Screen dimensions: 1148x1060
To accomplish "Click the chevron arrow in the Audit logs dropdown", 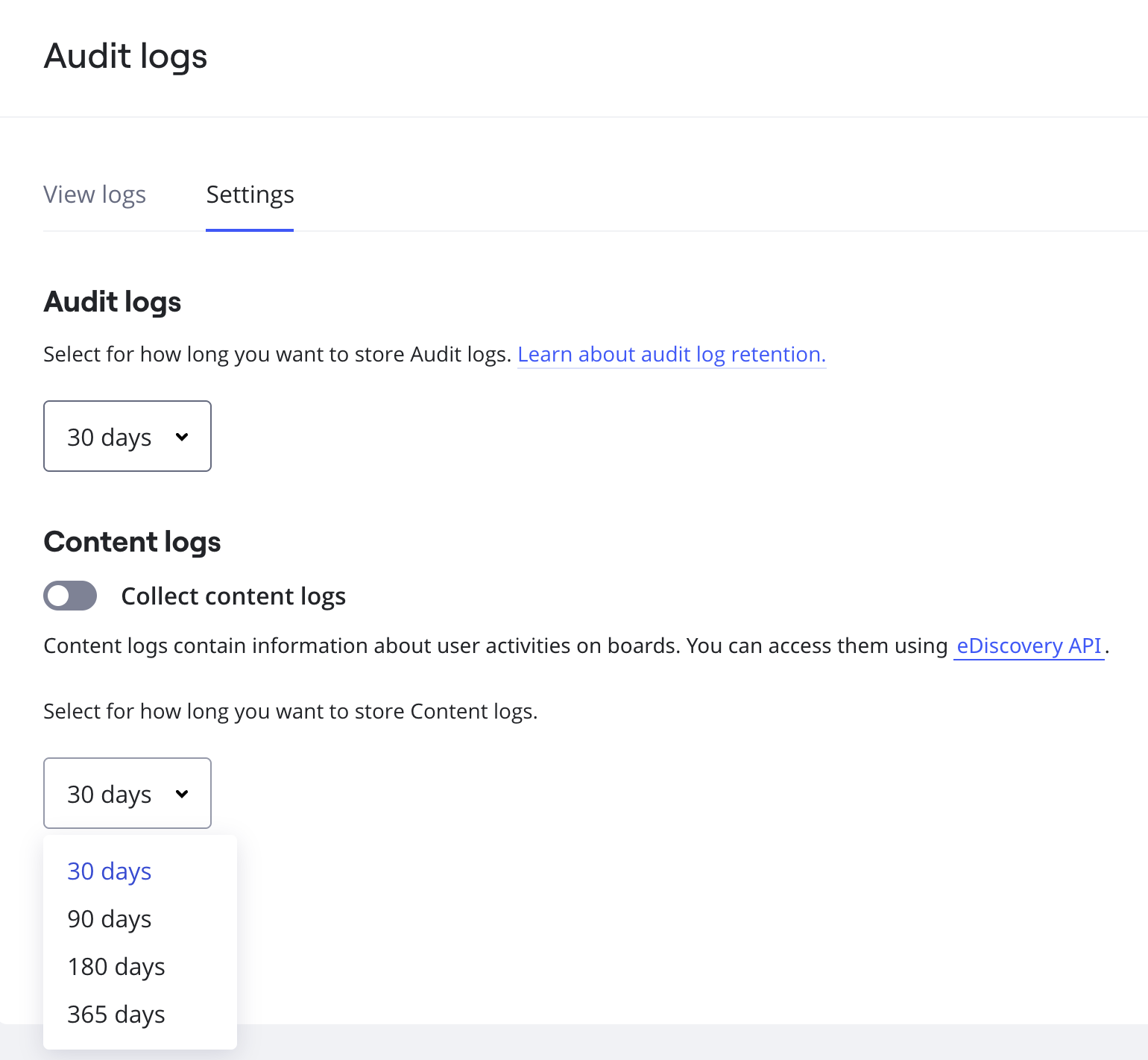I will tap(182, 437).
